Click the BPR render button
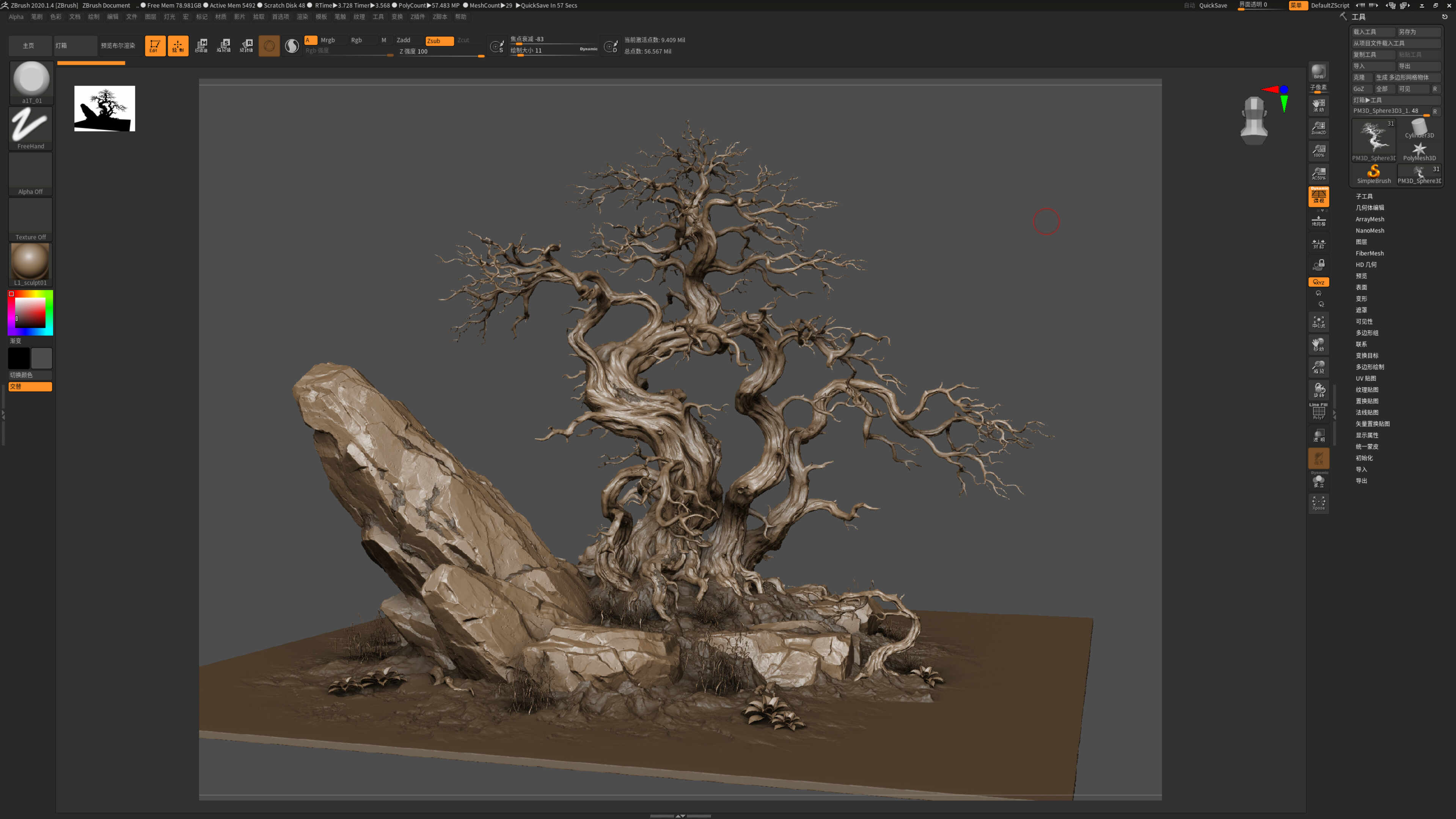This screenshot has height=819, width=1456. click(x=1318, y=72)
